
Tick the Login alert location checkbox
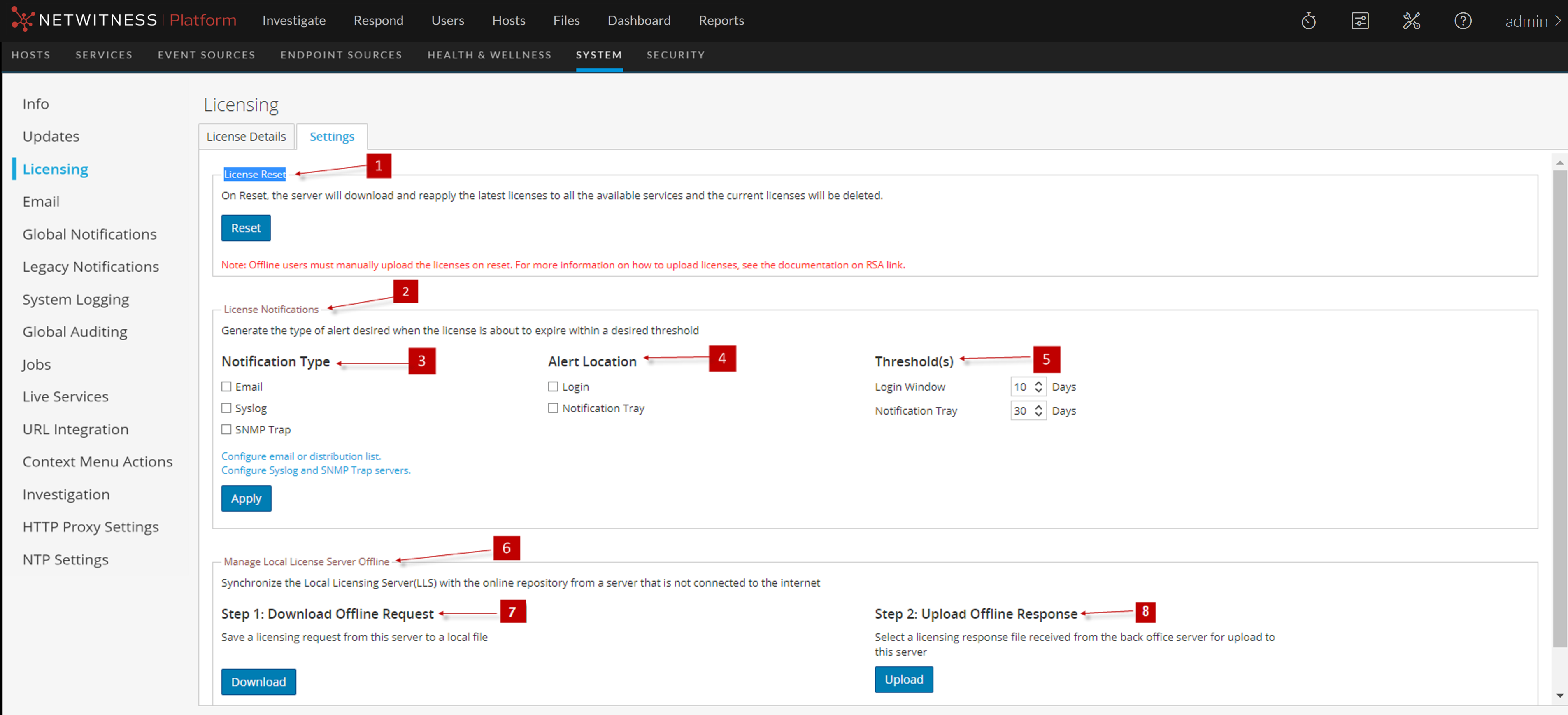(553, 387)
